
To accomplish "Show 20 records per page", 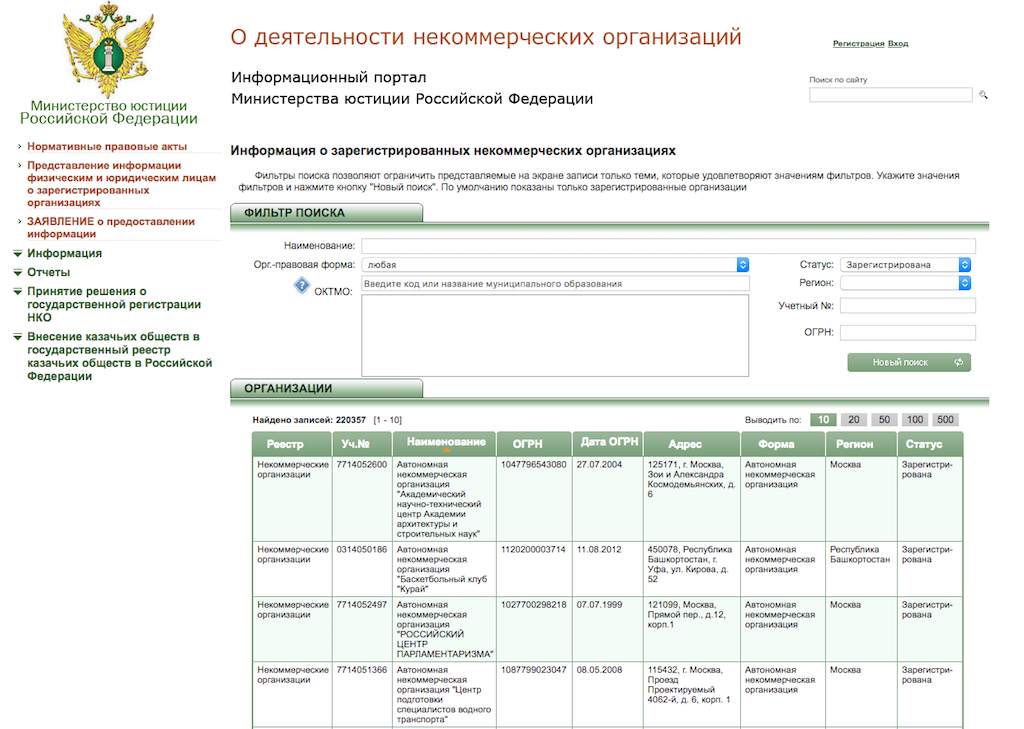I will pyautogui.click(x=854, y=420).
